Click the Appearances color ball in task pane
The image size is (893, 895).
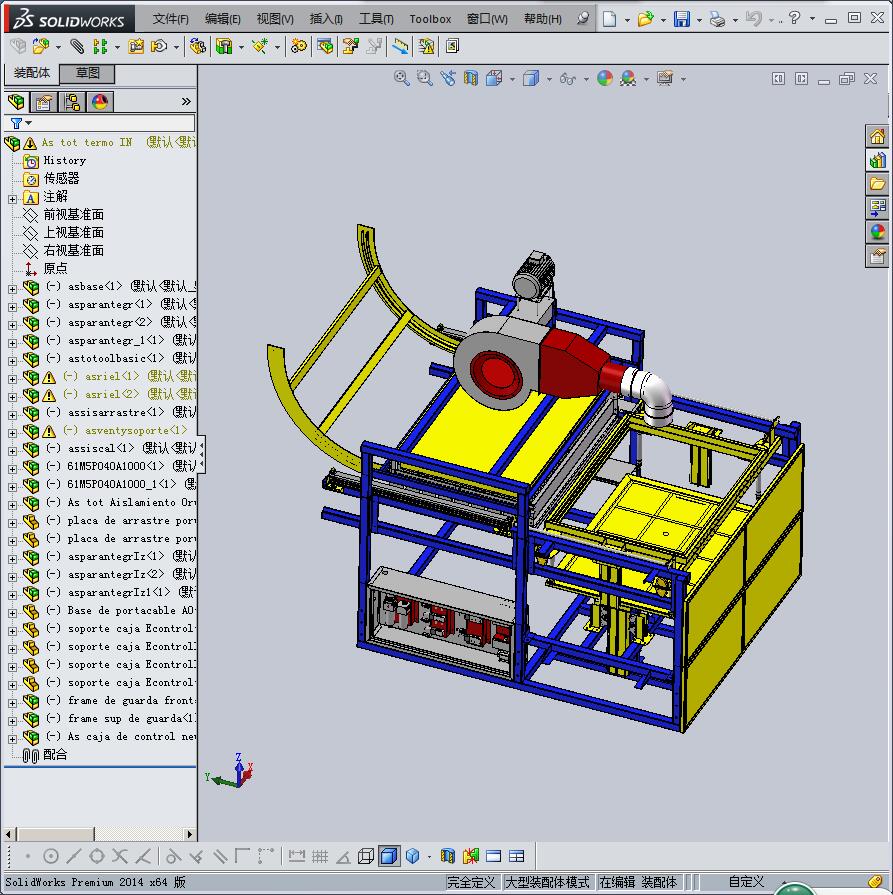point(876,232)
